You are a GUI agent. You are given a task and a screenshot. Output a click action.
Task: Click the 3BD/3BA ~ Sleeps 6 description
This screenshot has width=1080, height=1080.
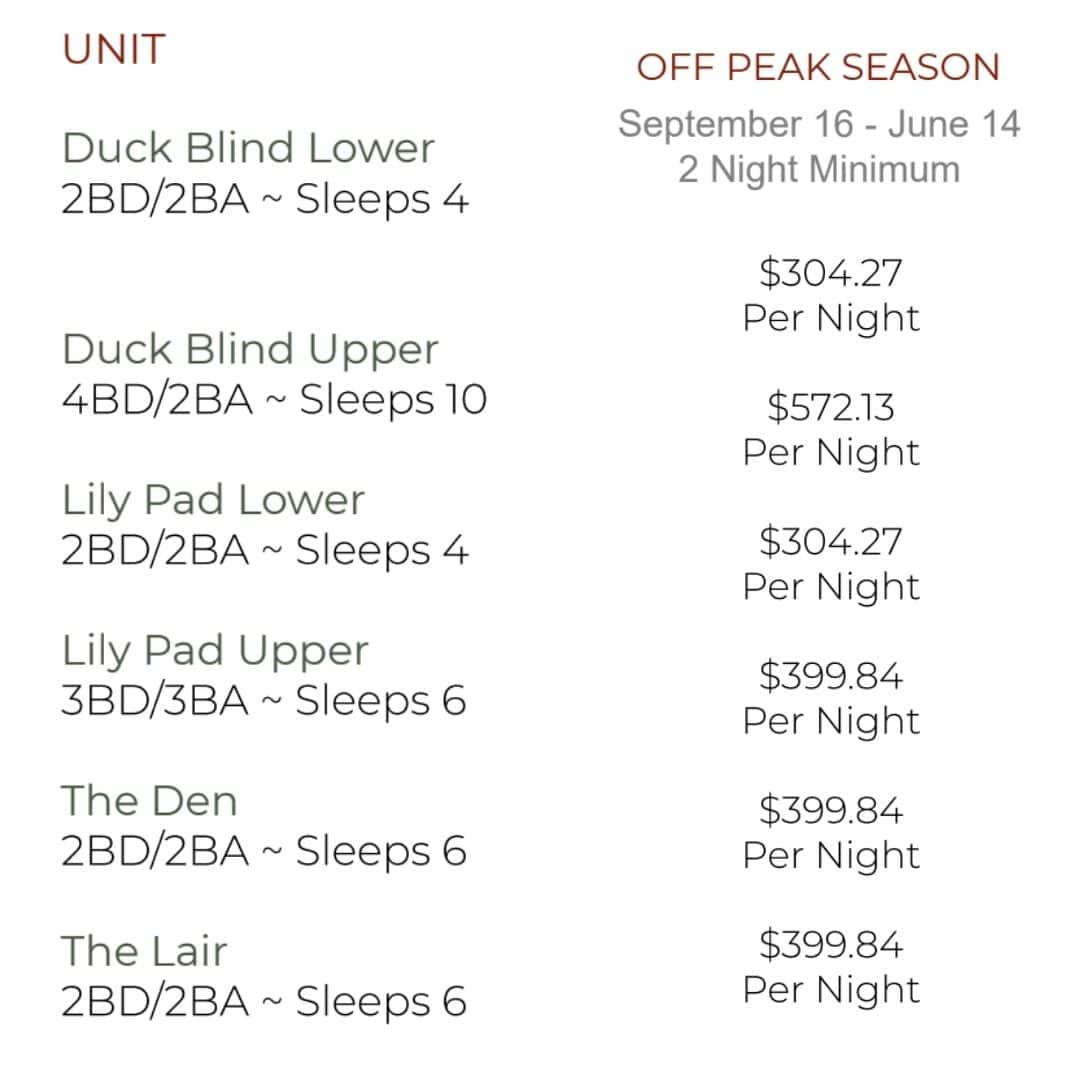(x=264, y=701)
